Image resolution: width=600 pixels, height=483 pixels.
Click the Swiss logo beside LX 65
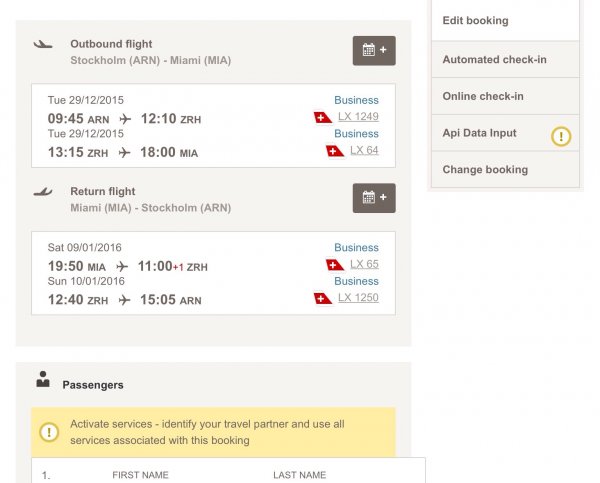click(x=335, y=264)
